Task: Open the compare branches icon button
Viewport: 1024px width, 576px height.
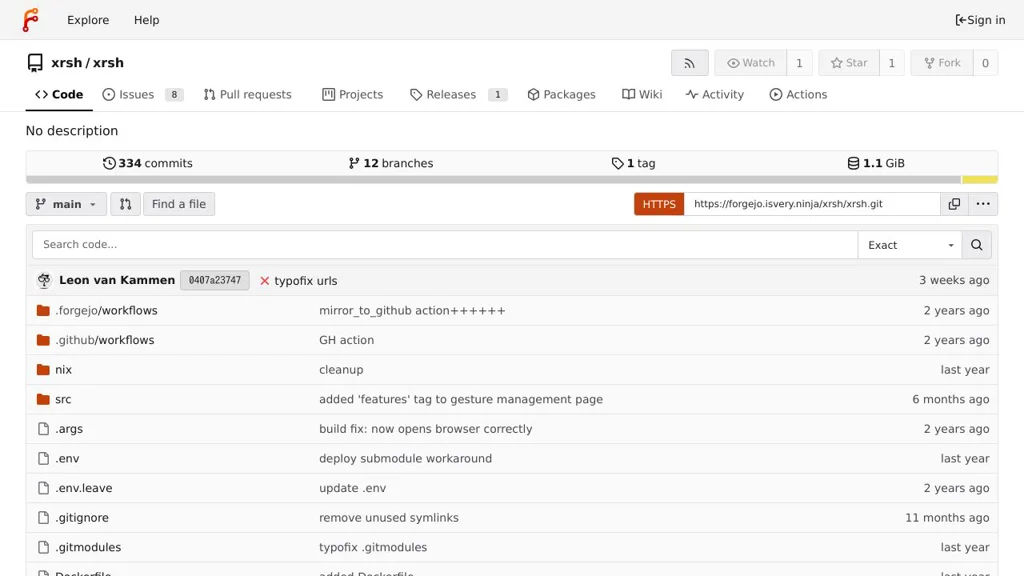Action: point(125,204)
